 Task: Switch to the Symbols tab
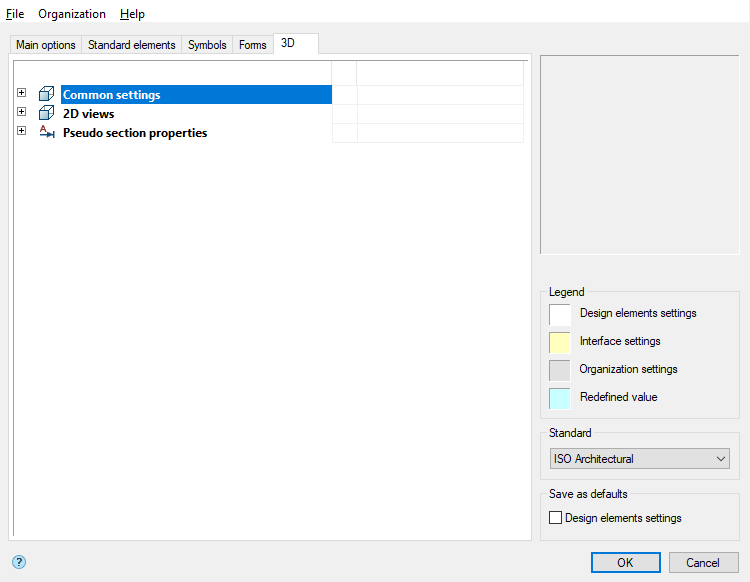207,45
